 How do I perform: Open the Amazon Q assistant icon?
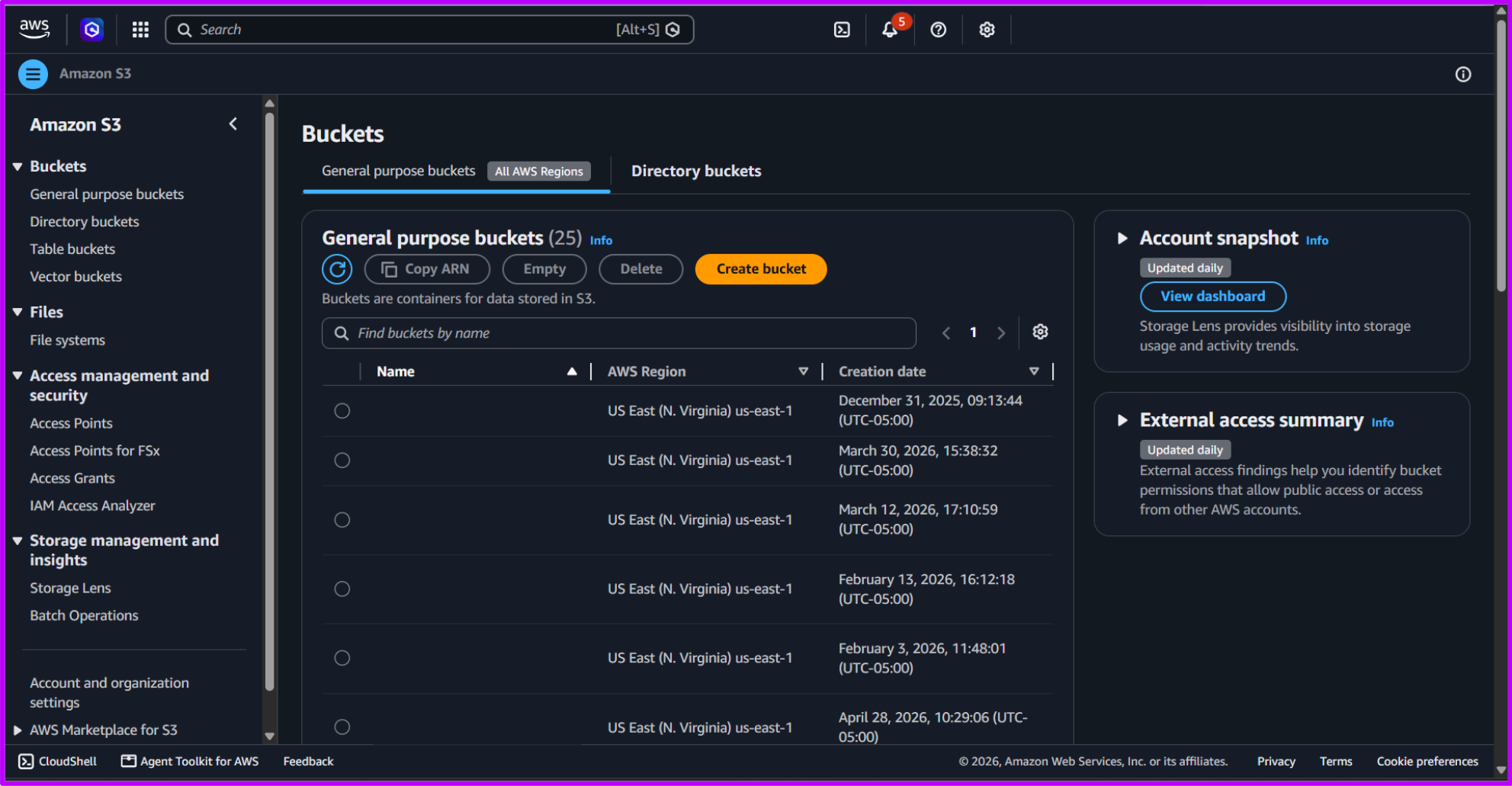(x=91, y=30)
